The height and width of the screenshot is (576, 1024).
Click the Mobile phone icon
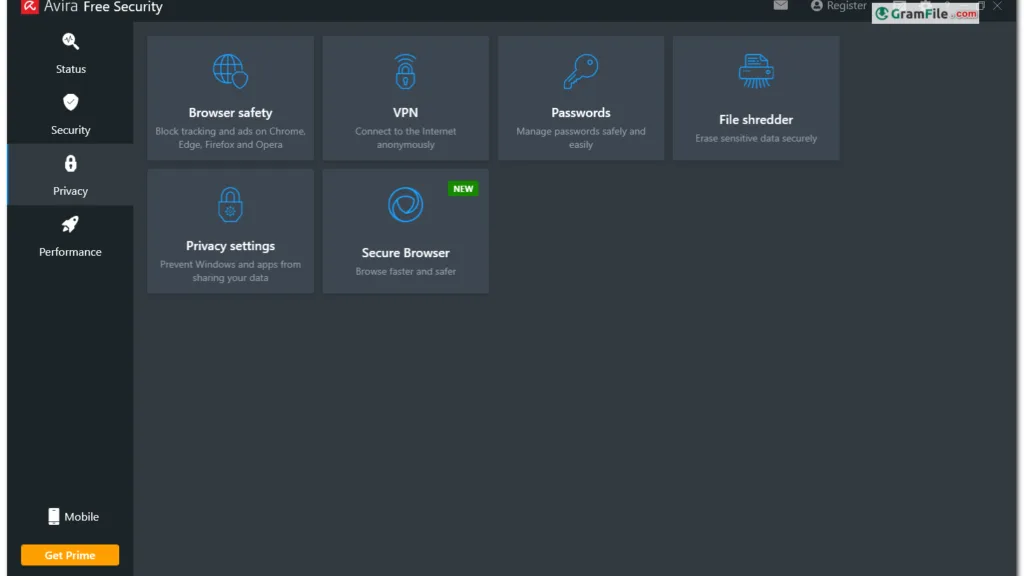(x=54, y=517)
